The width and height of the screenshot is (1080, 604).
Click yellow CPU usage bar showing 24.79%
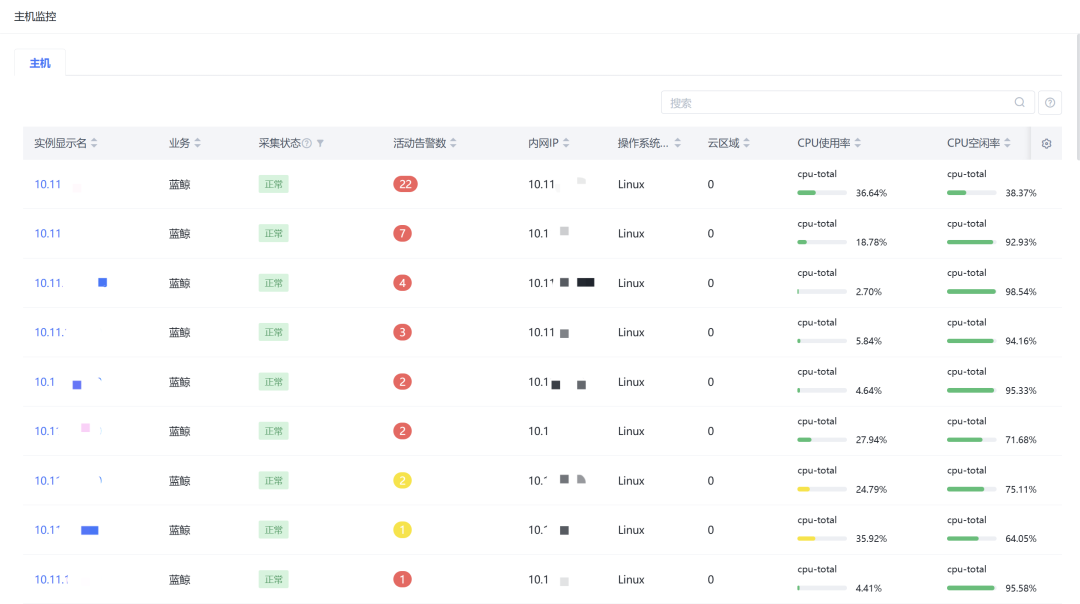pos(822,489)
